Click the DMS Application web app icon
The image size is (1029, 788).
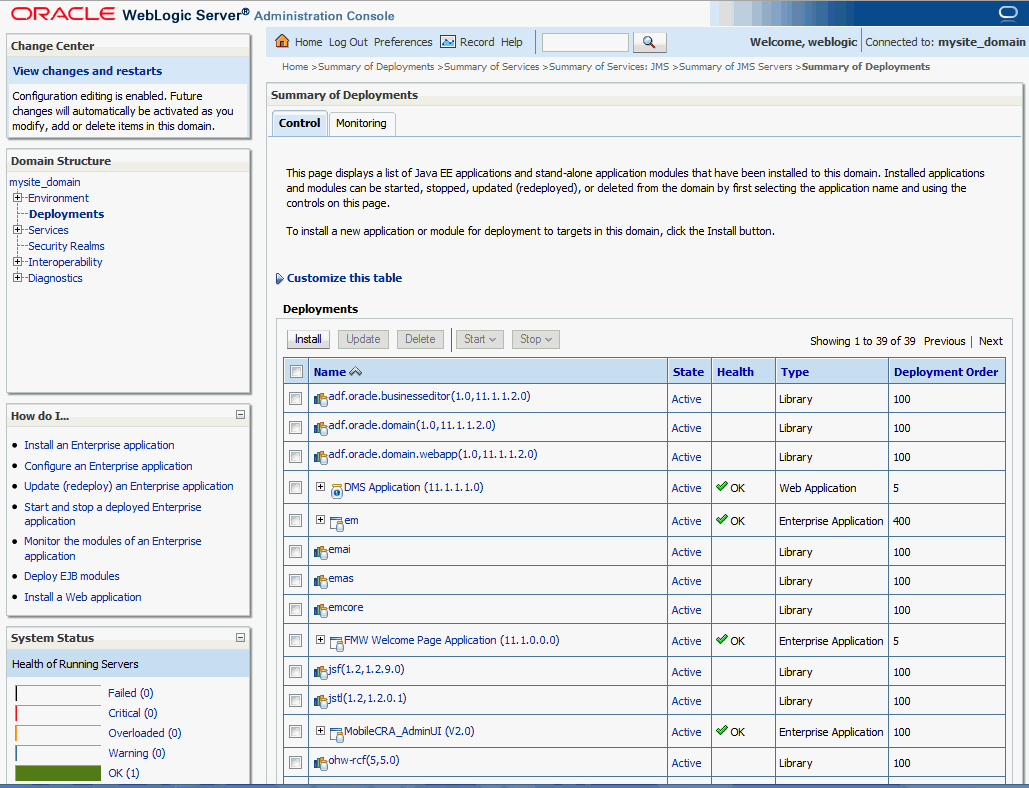tap(336, 490)
